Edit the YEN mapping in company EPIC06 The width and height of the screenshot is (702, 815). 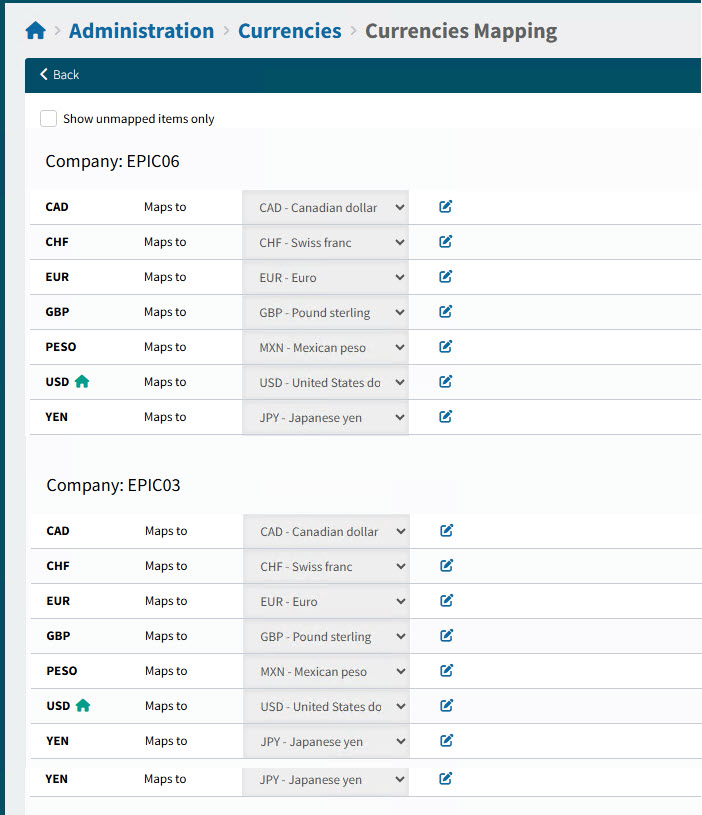click(x=446, y=417)
